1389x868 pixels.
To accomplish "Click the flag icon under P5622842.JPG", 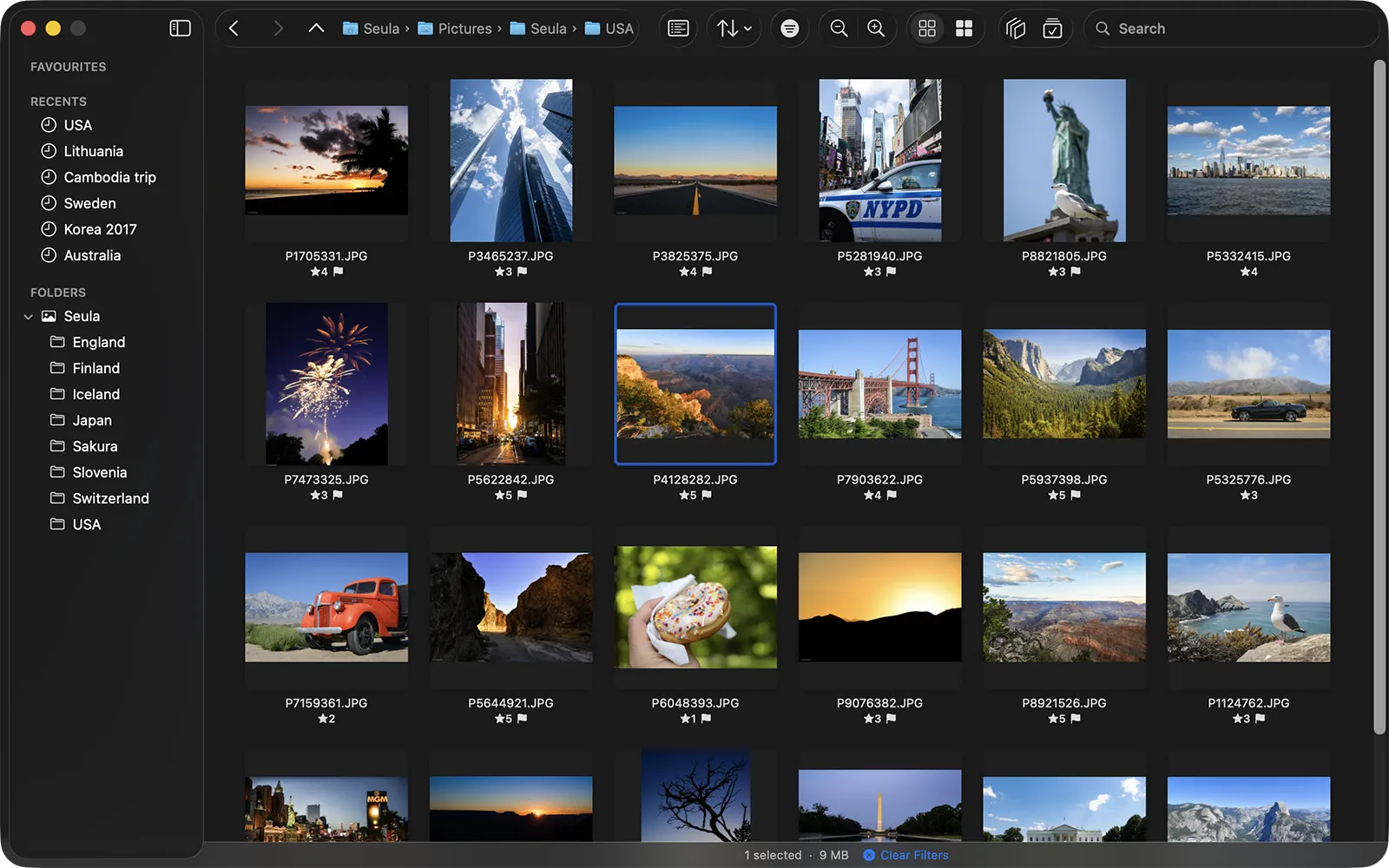I will click(x=523, y=495).
